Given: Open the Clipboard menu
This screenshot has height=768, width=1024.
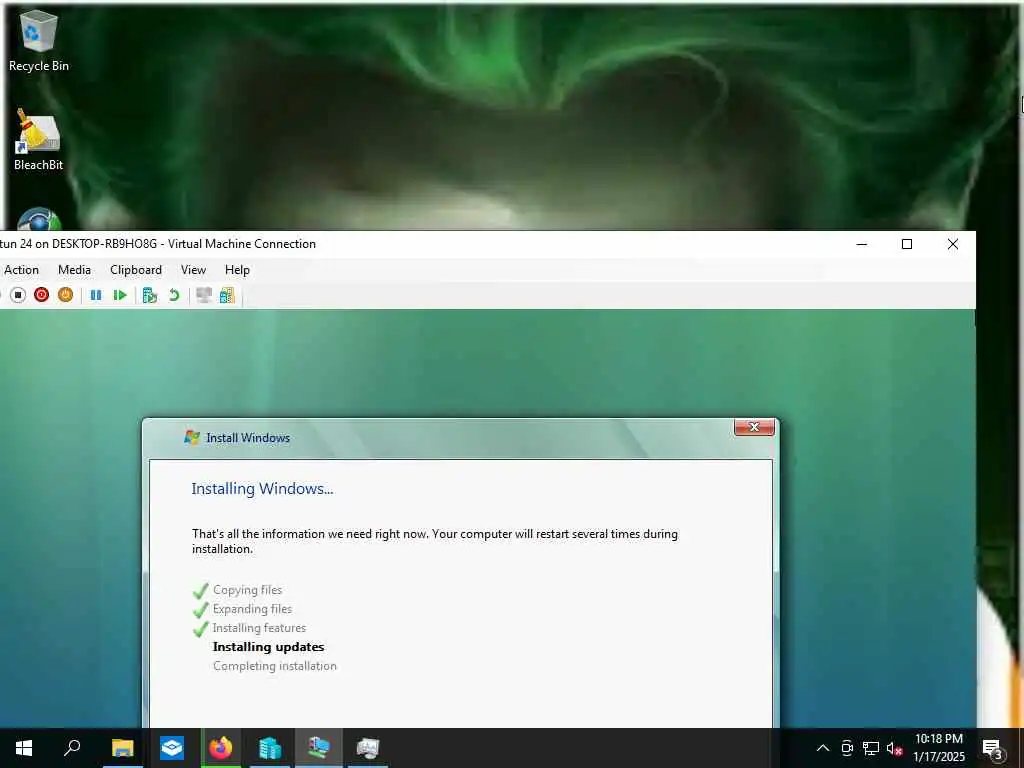Looking at the screenshot, I should [x=136, y=270].
